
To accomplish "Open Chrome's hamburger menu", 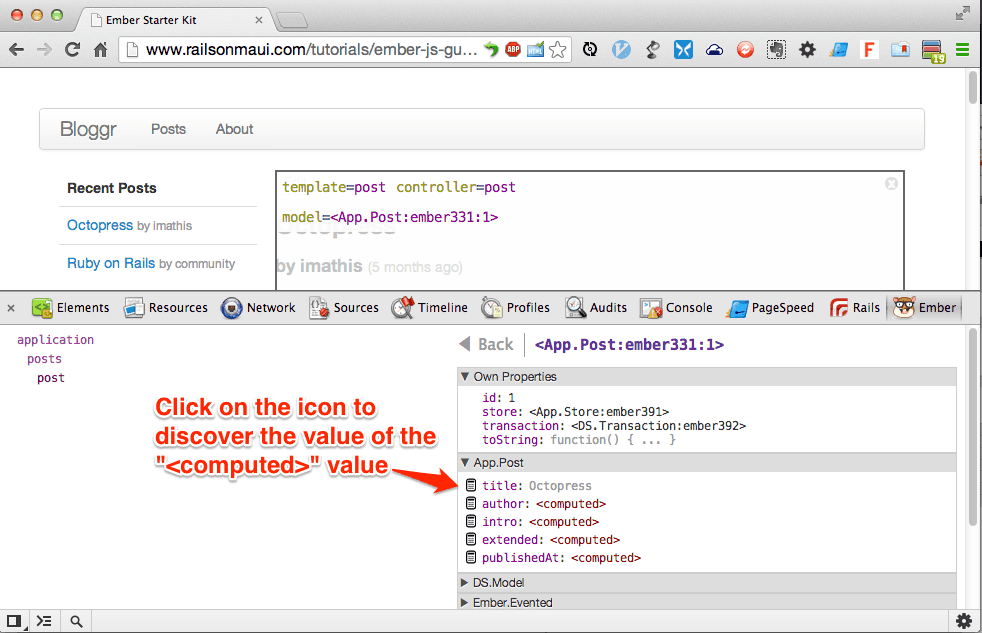I will pos(962,49).
